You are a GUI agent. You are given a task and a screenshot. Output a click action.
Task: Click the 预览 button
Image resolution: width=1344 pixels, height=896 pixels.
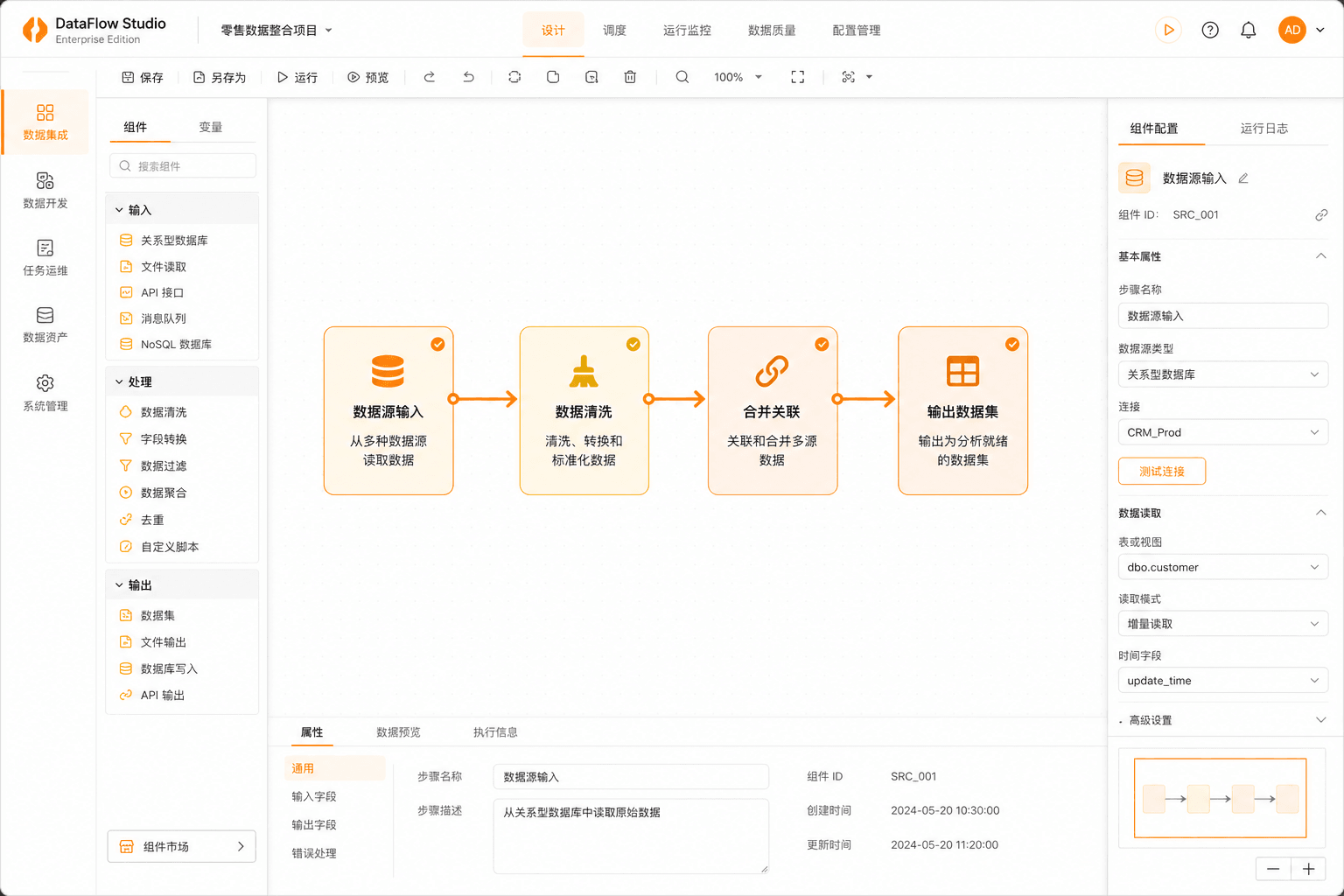[x=368, y=77]
